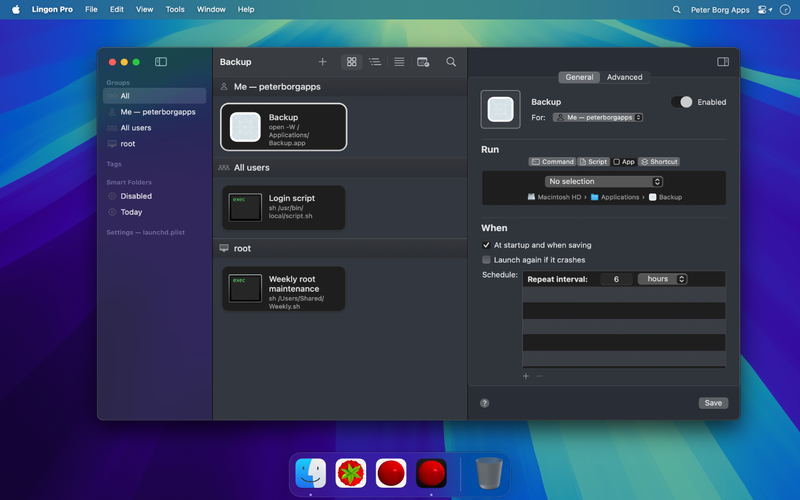
Task: Open Finder from the Dock
Action: point(311,473)
